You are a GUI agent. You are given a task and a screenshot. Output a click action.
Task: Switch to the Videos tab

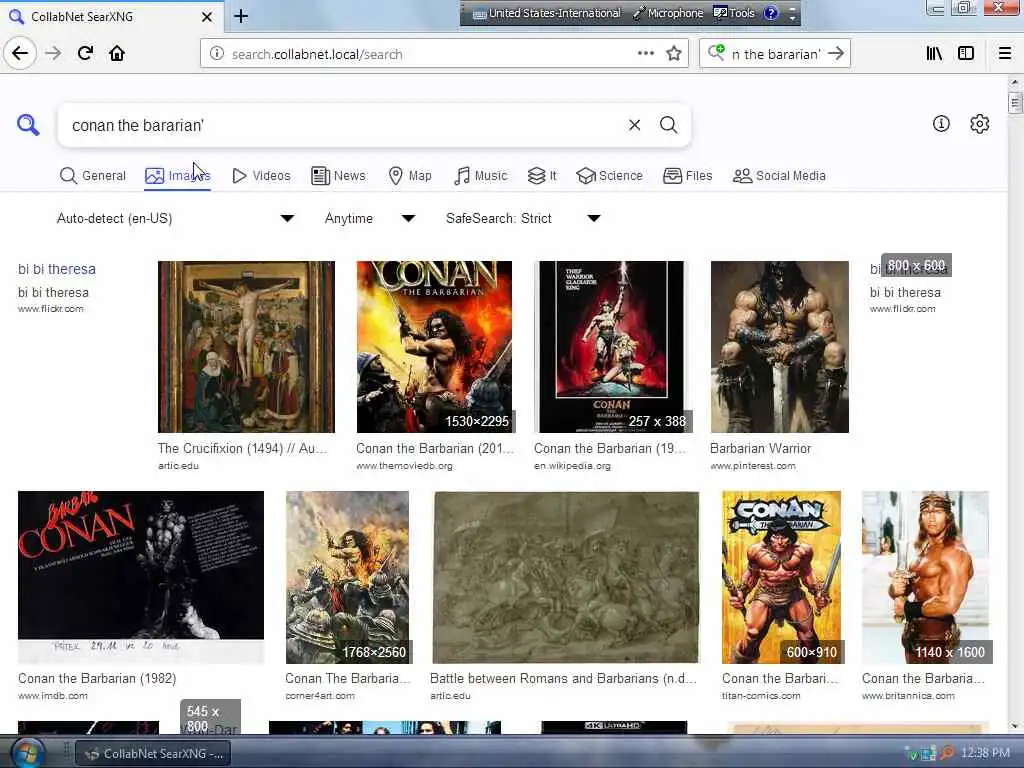tap(261, 176)
